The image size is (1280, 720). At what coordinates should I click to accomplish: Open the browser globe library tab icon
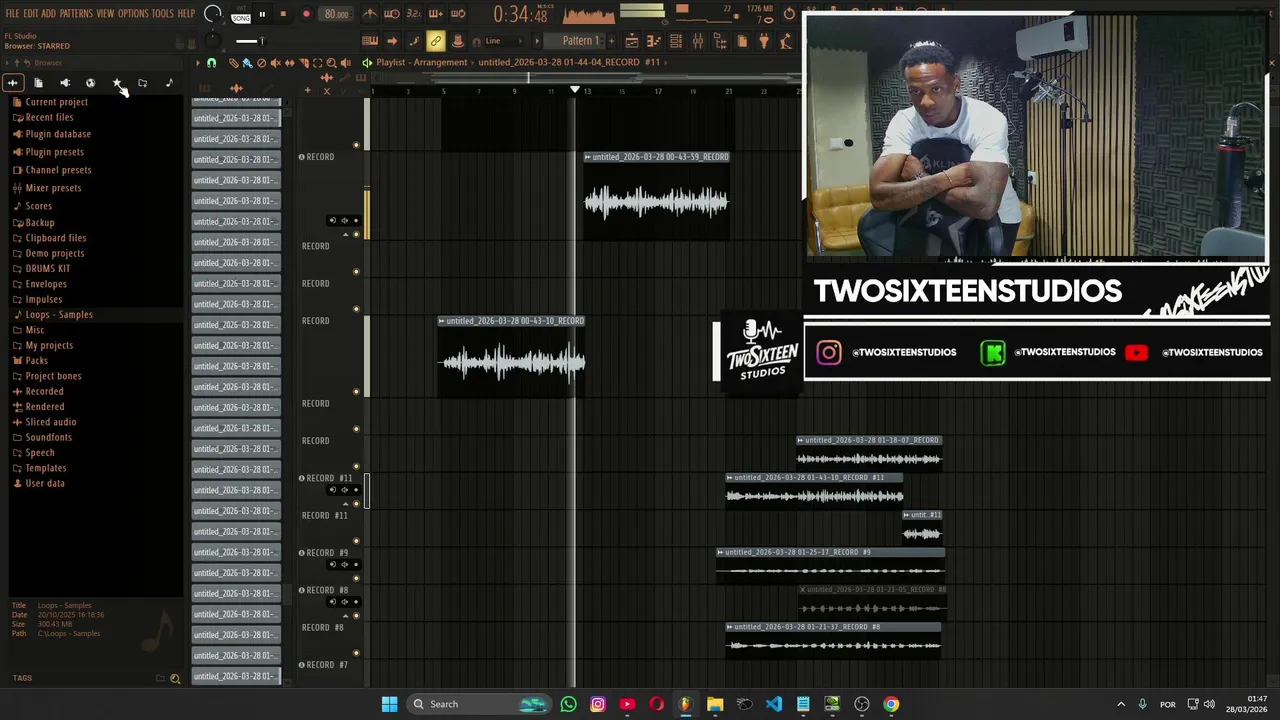[90, 83]
